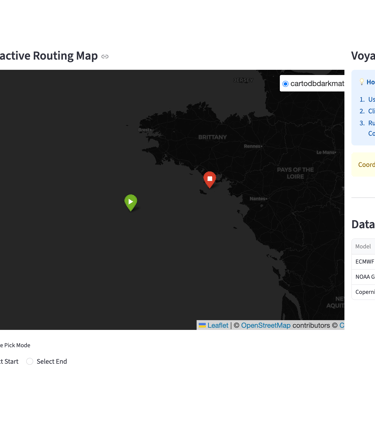Viewport: 375px width, 440px height.
Task: Click the Model column header
Action: tap(363, 246)
